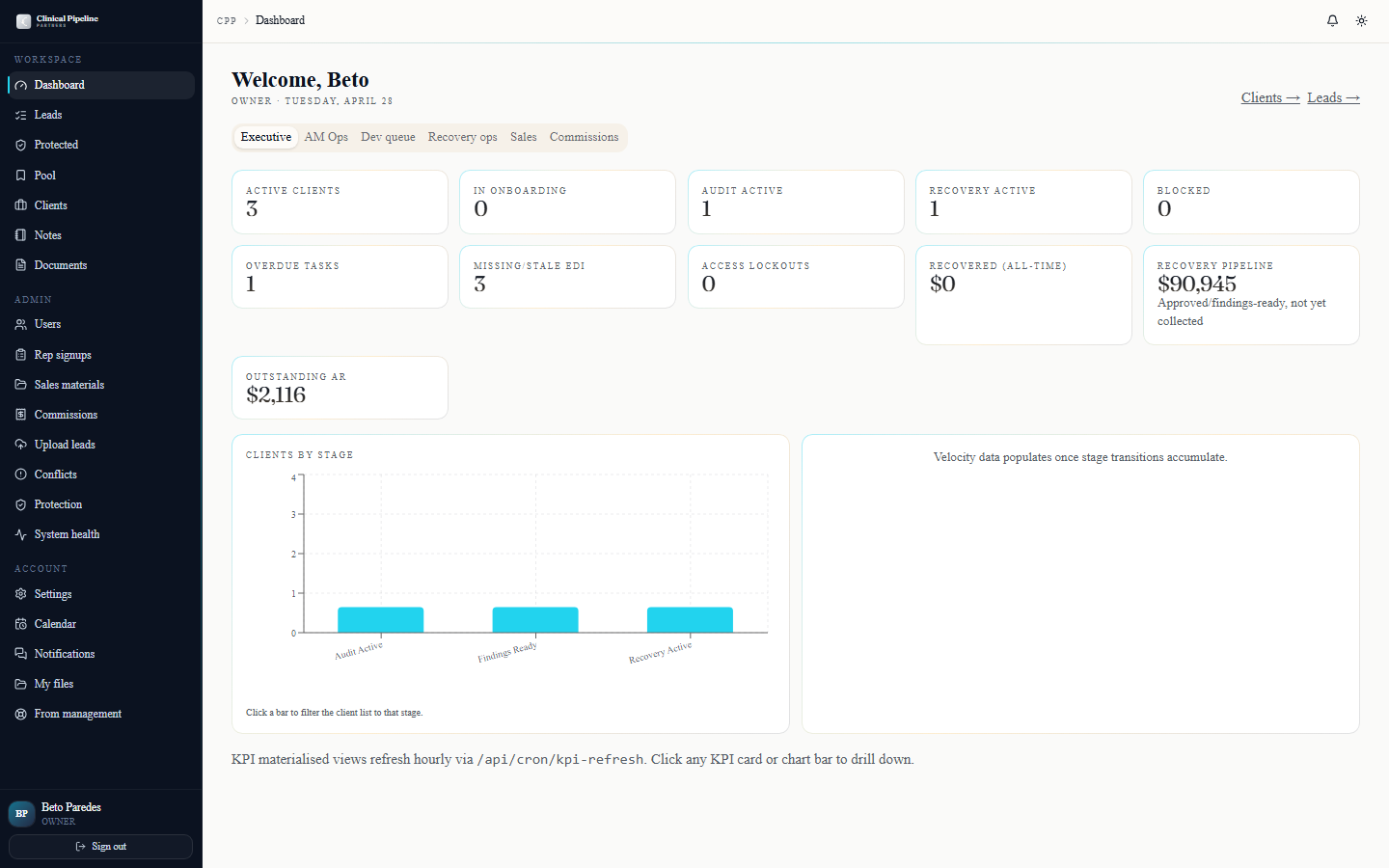
Task: Open the Access Lockouts KPI card
Action: (796, 277)
